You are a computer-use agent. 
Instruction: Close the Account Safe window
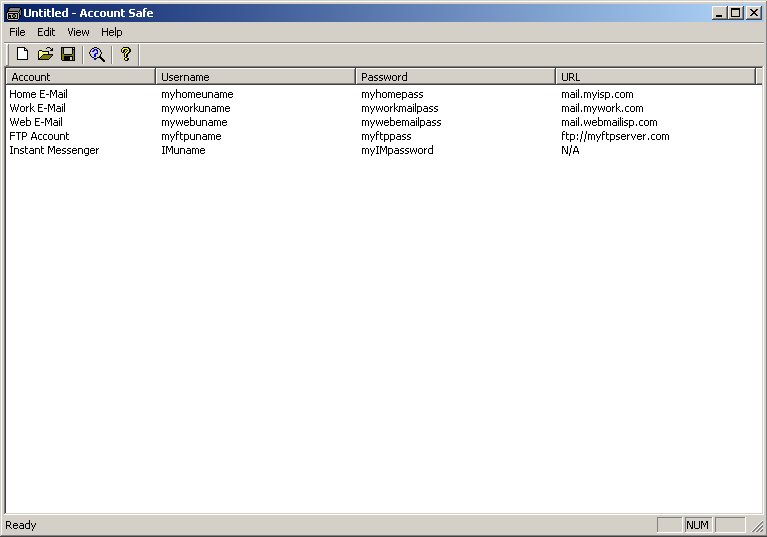click(754, 13)
